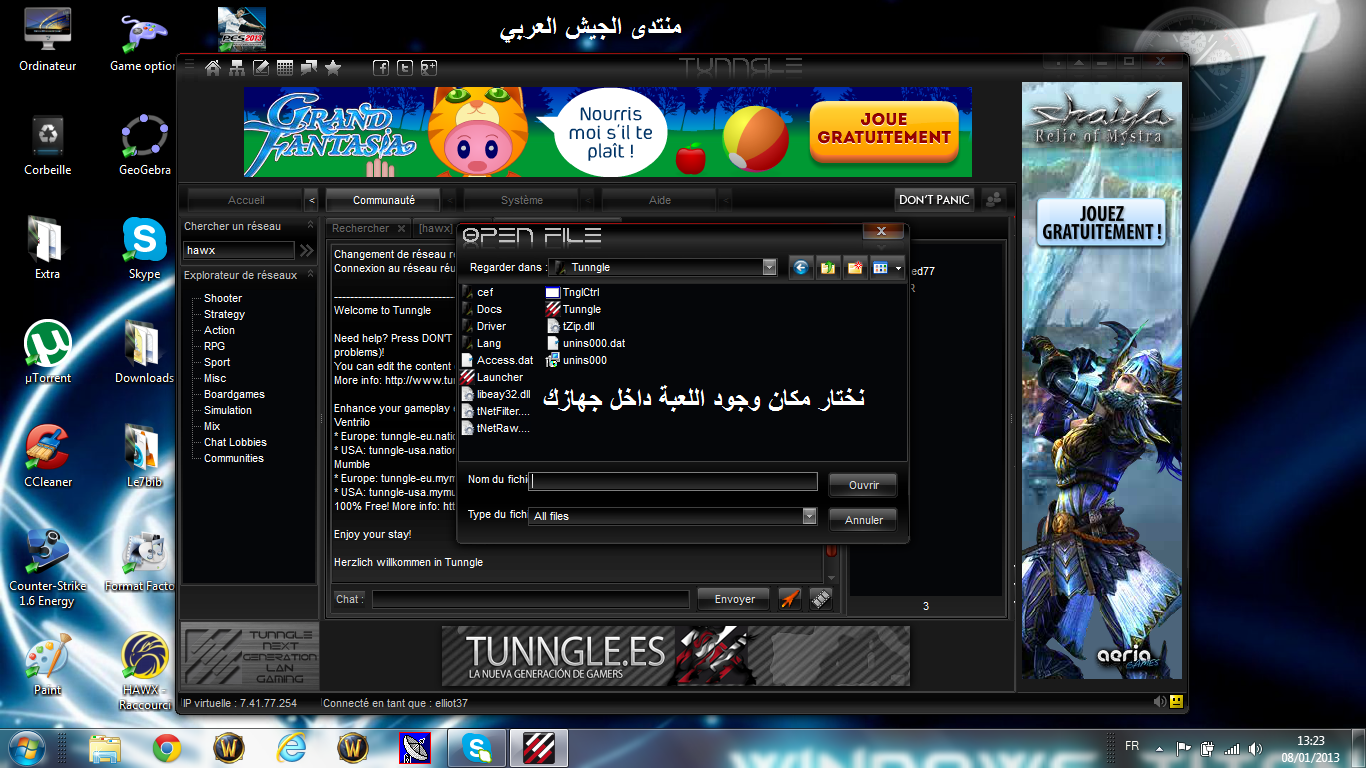Click the file name input field

(674, 482)
